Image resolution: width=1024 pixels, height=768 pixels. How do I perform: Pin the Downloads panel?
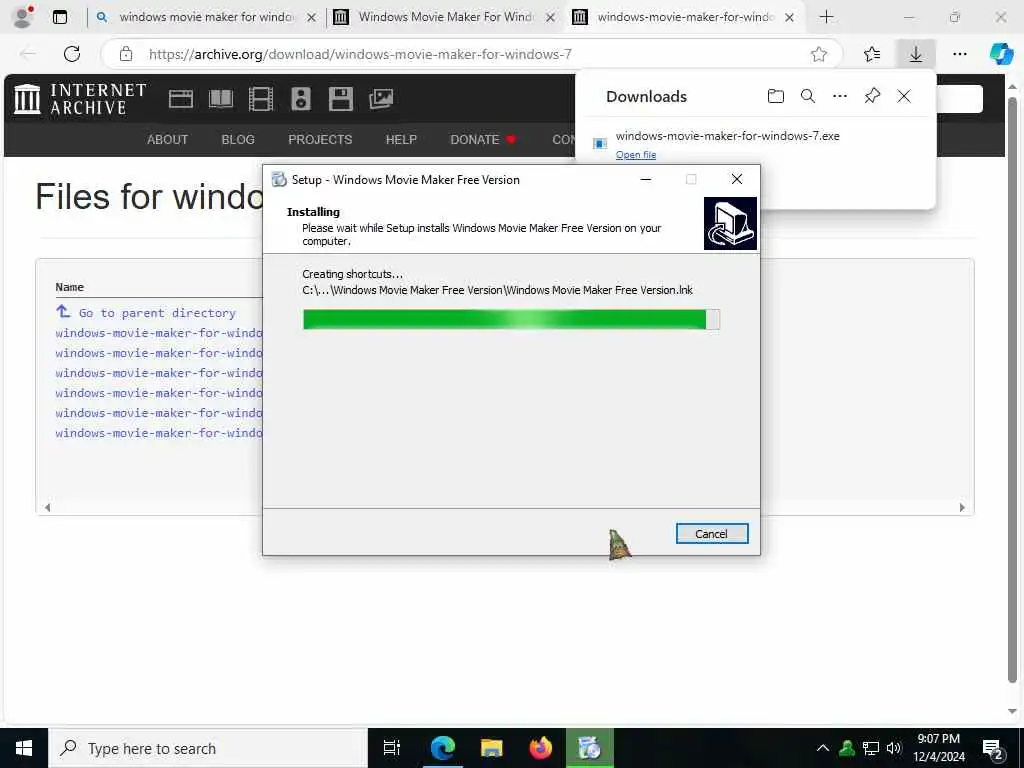(x=872, y=96)
